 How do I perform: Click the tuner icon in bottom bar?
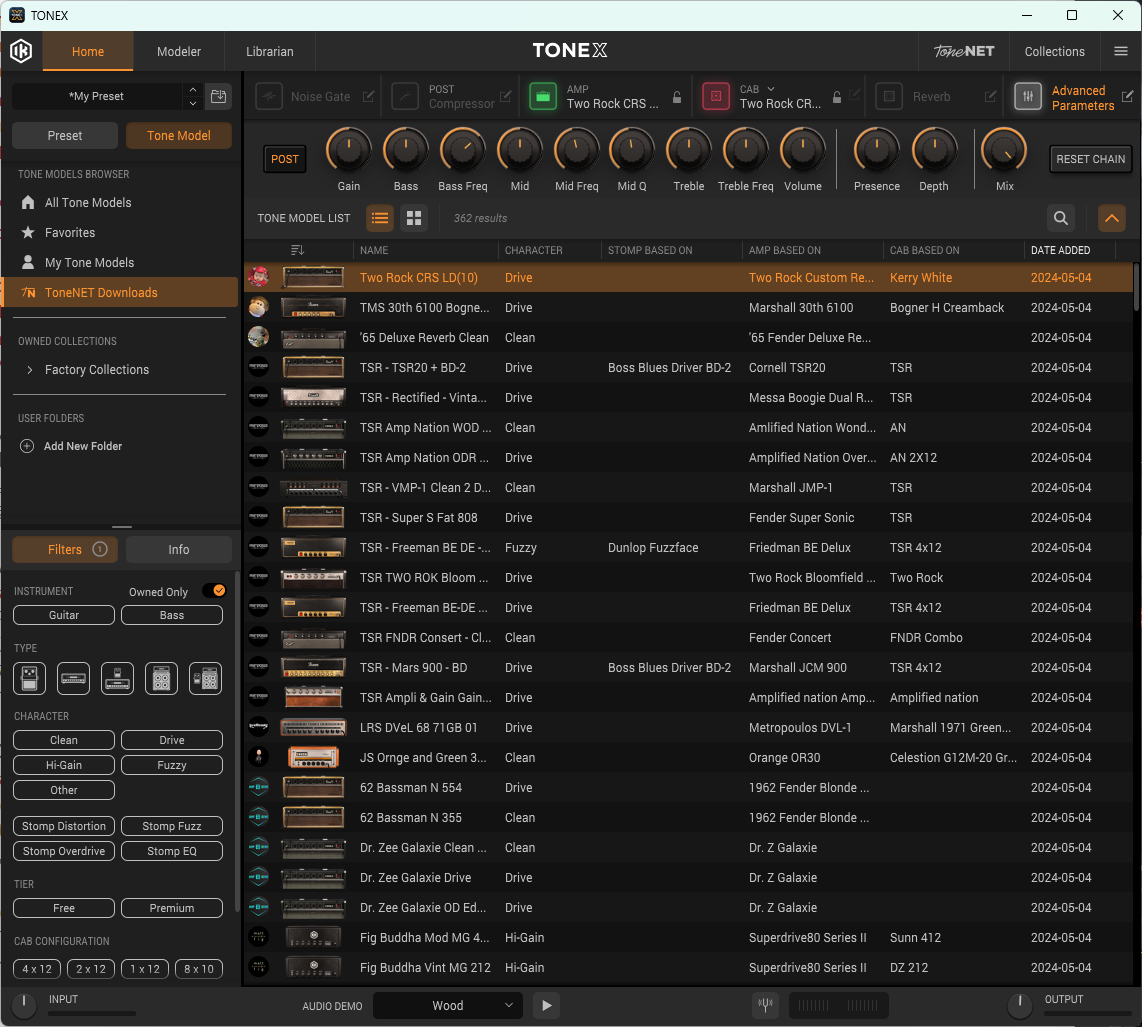(x=765, y=1005)
